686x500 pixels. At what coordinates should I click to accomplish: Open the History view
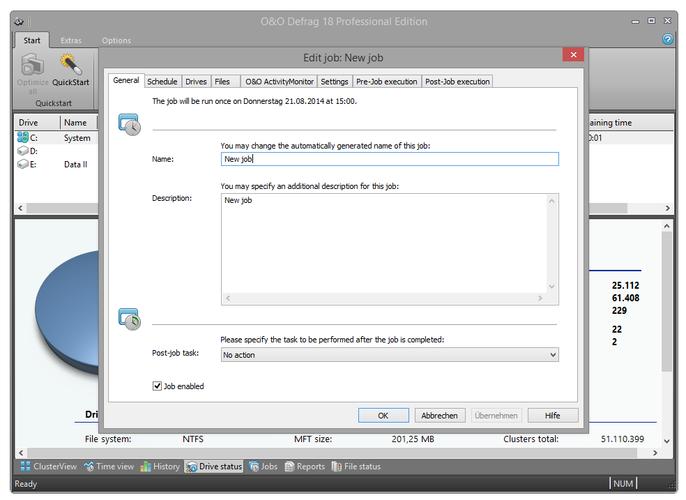160,466
